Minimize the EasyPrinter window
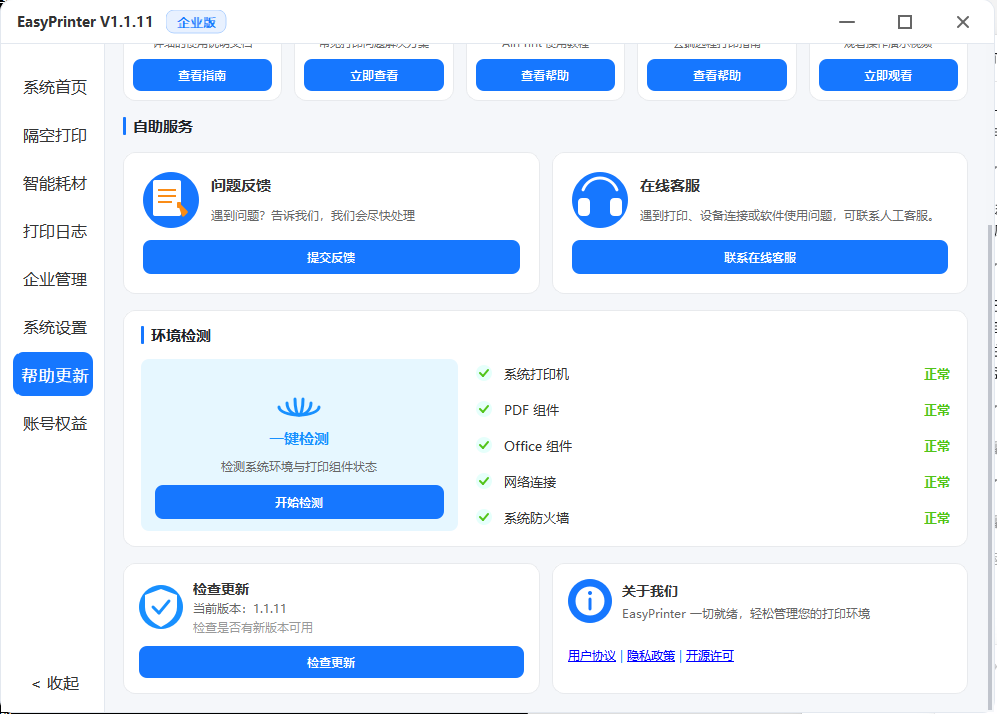Screen dimensions: 997x714 pyautogui.click(x=847, y=22)
